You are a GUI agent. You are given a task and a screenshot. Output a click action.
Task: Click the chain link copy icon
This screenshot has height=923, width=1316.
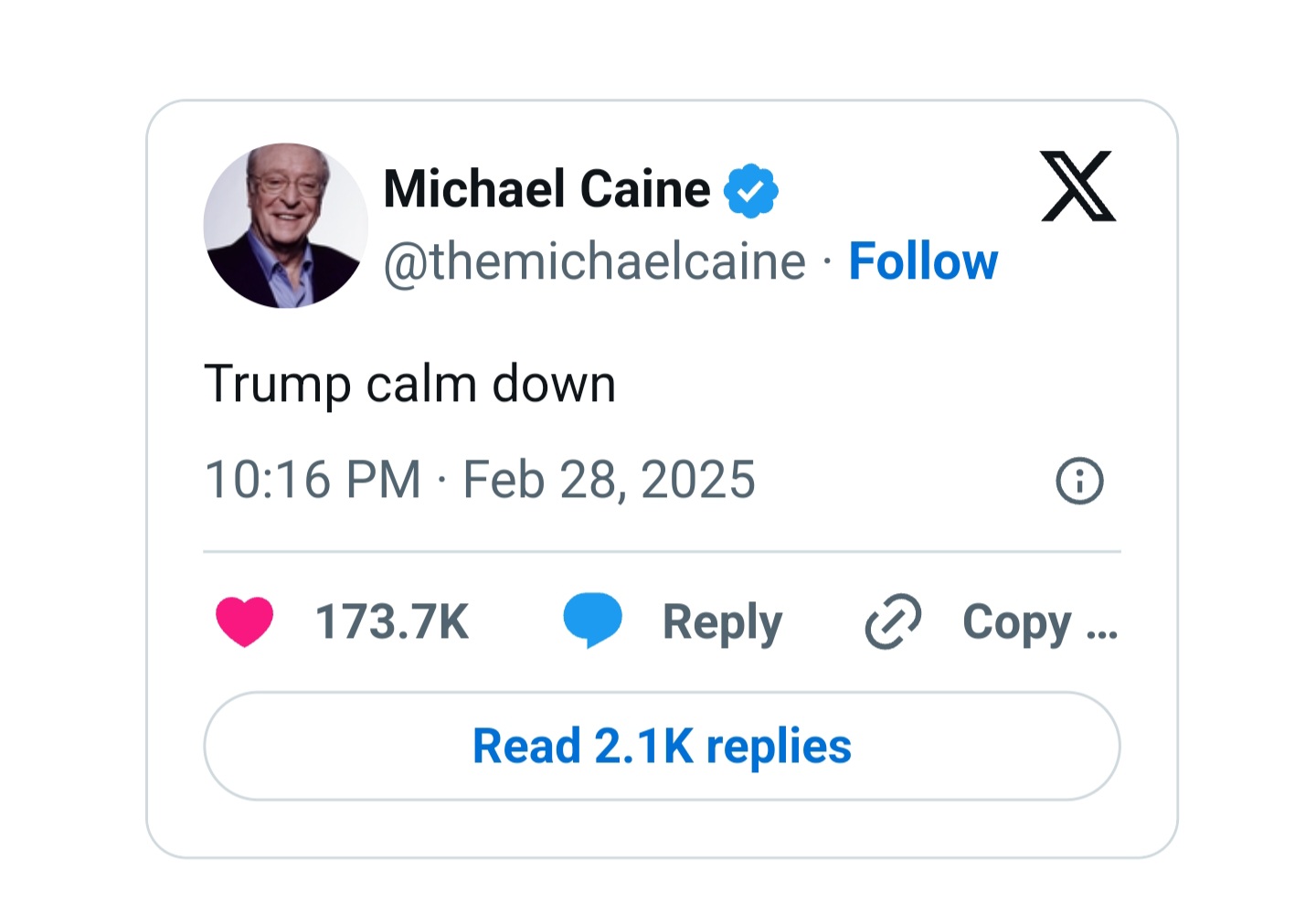pos(893,621)
